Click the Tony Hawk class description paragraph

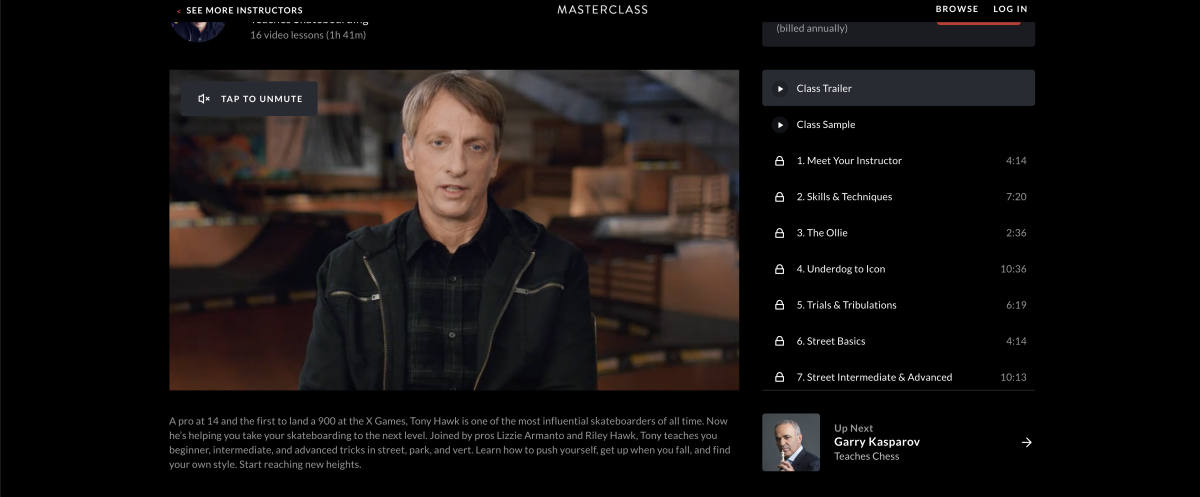coord(449,443)
